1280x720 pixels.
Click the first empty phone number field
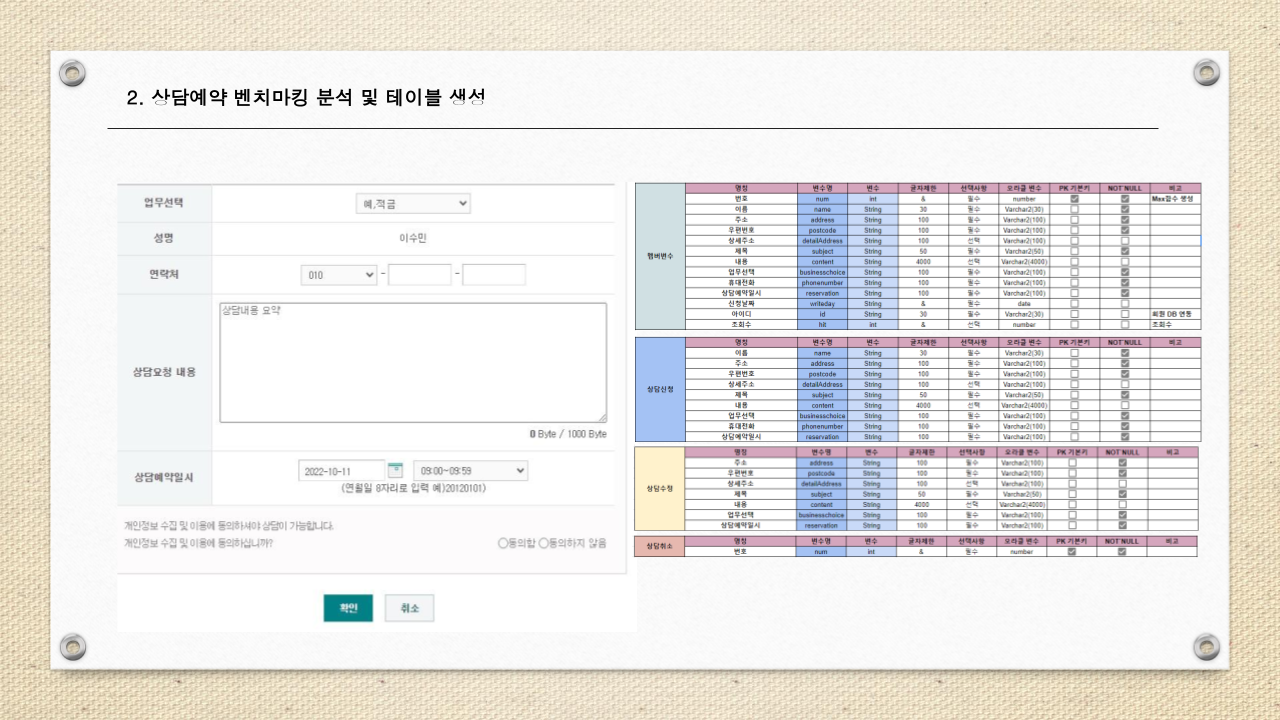[420, 273]
